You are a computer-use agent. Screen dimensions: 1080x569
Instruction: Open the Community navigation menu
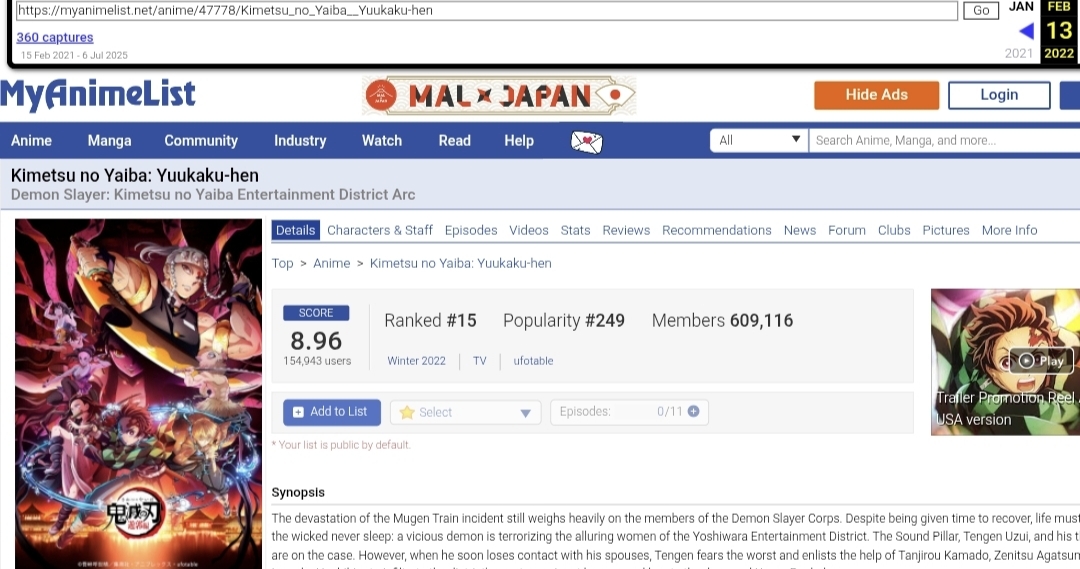tap(201, 141)
